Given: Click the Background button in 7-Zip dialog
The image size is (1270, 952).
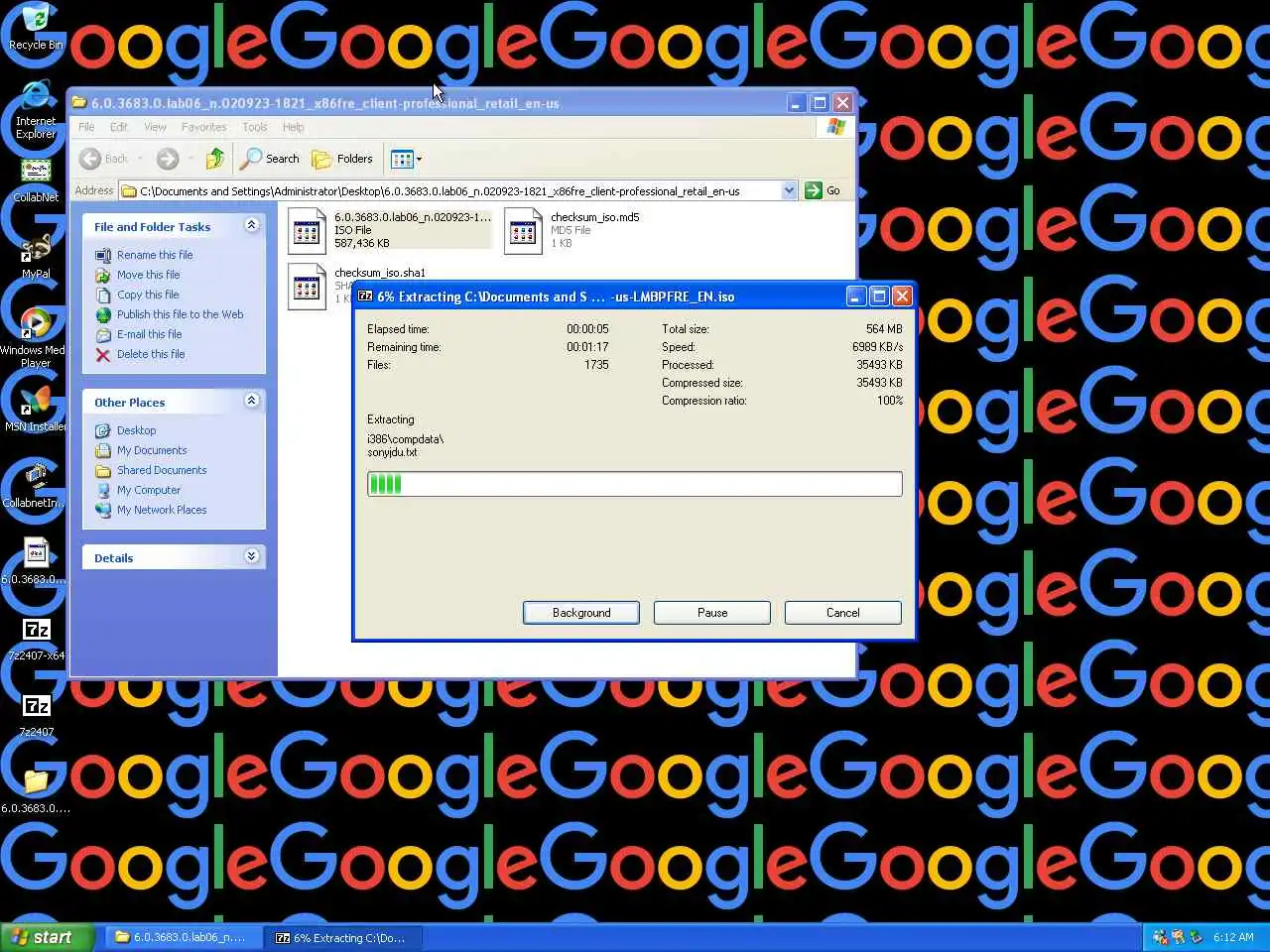Looking at the screenshot, I should [x=581, y=613].
